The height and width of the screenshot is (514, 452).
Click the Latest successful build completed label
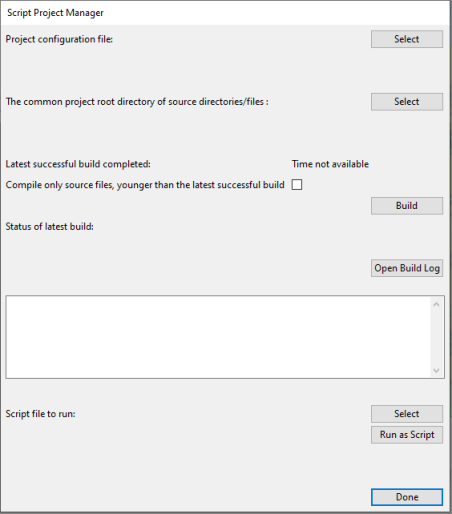pos(78,164)
